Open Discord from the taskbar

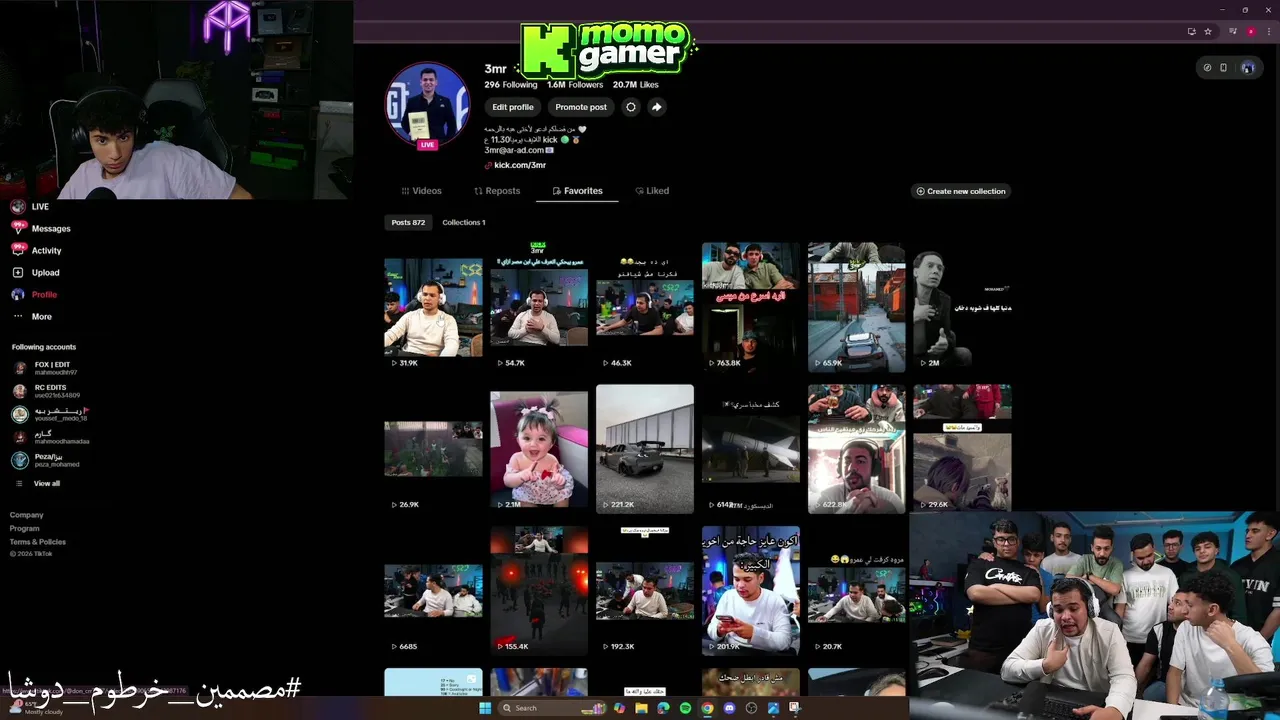point(729,708)
